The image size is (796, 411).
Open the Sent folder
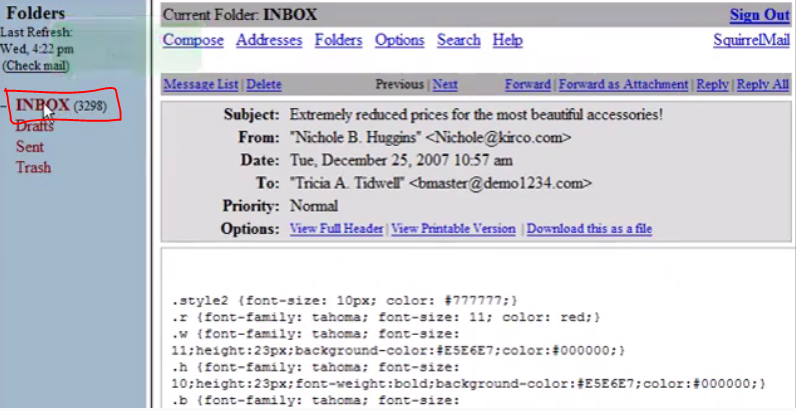tap(30, 147)
